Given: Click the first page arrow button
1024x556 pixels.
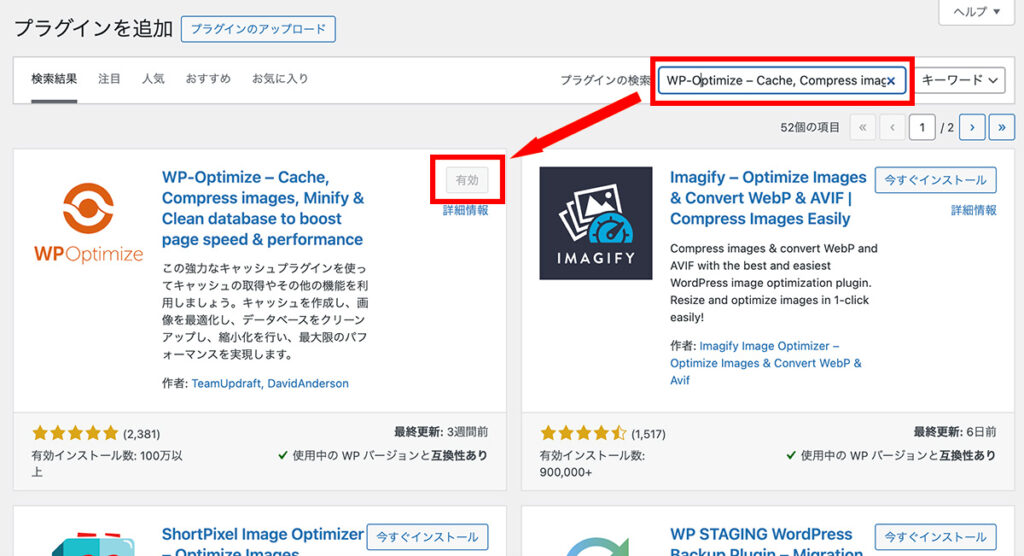Looking at the screenshot, I should click(x=862, y=127).
